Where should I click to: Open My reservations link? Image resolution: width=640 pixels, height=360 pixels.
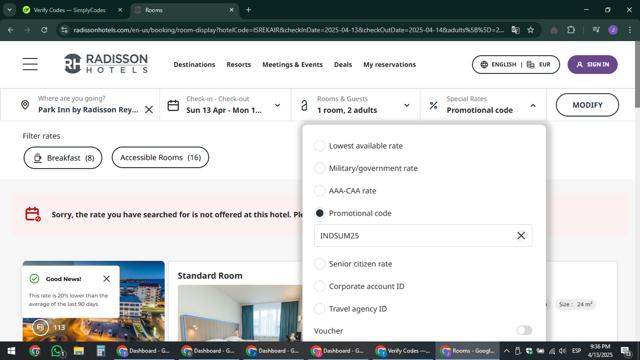(389, 64)
